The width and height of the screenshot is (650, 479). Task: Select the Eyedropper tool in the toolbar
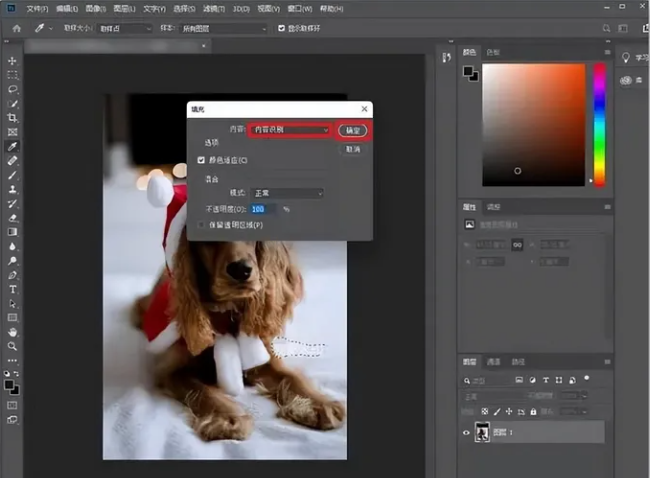click(12, 145)
